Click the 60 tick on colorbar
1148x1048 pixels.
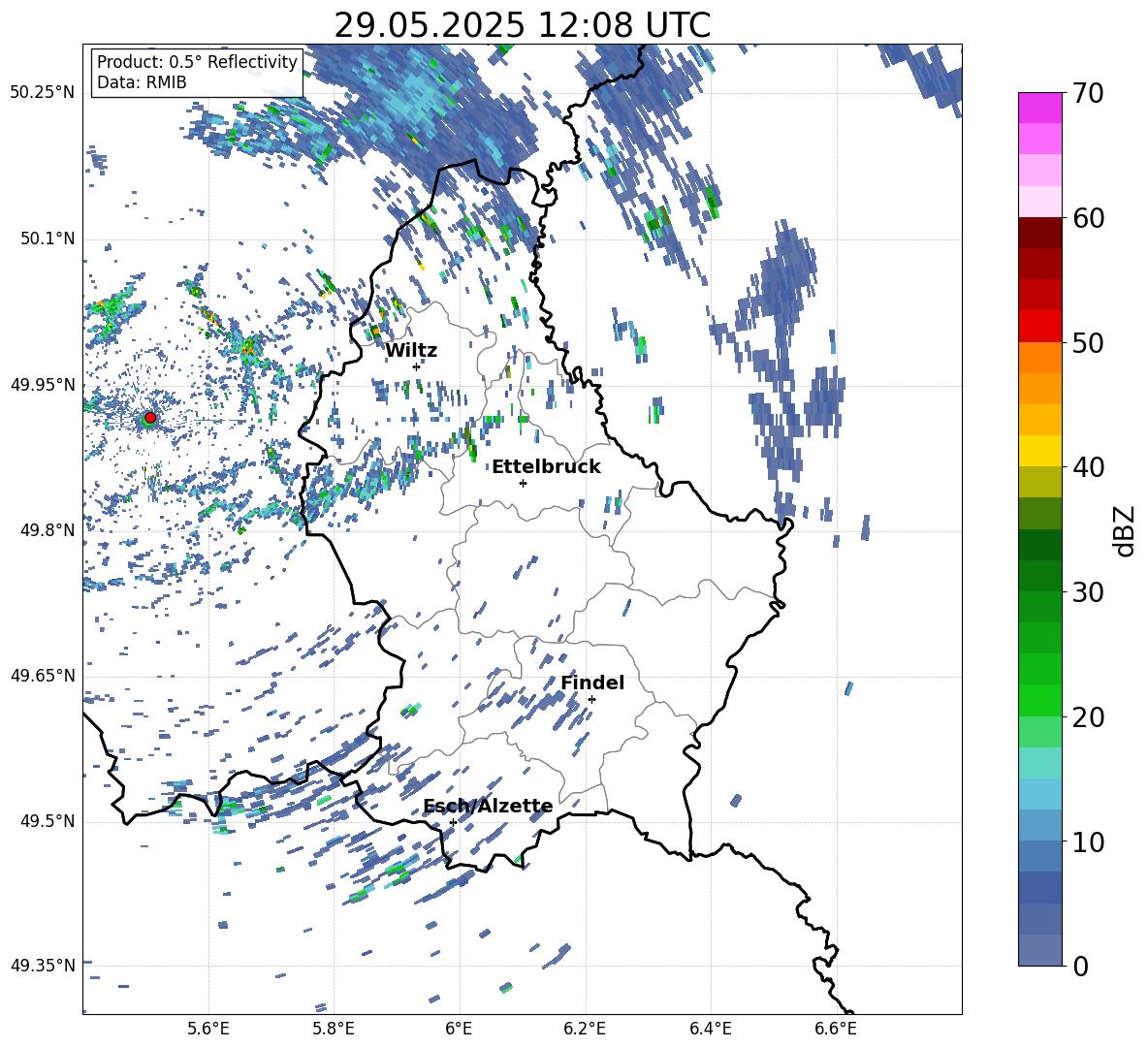[x=1087, y=218]
